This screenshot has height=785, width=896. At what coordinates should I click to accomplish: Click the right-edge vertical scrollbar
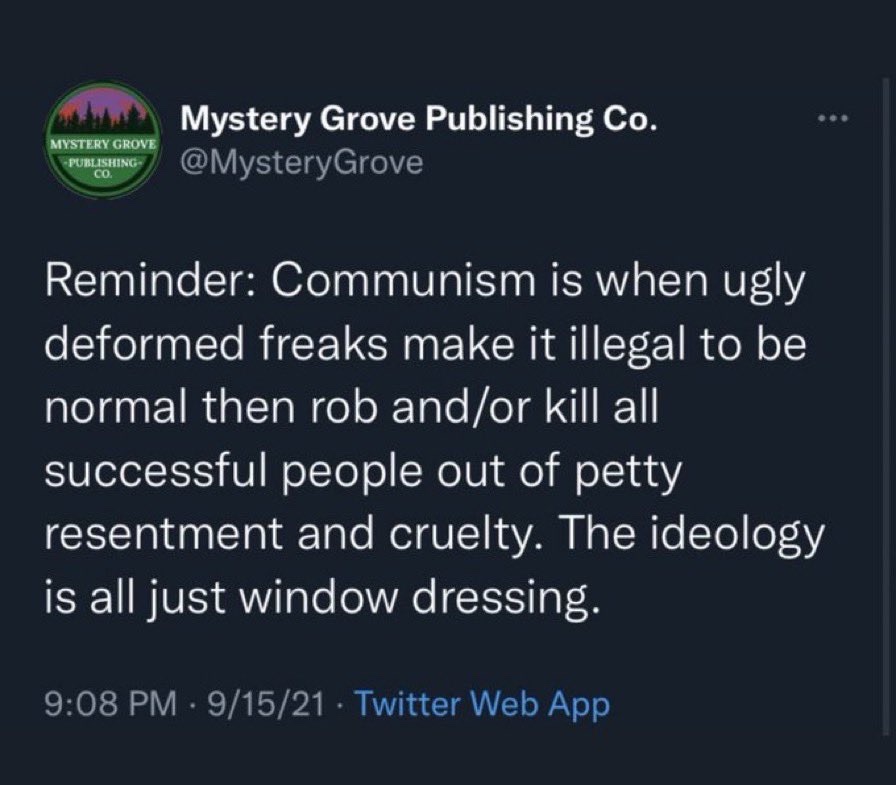click(885, 406)
